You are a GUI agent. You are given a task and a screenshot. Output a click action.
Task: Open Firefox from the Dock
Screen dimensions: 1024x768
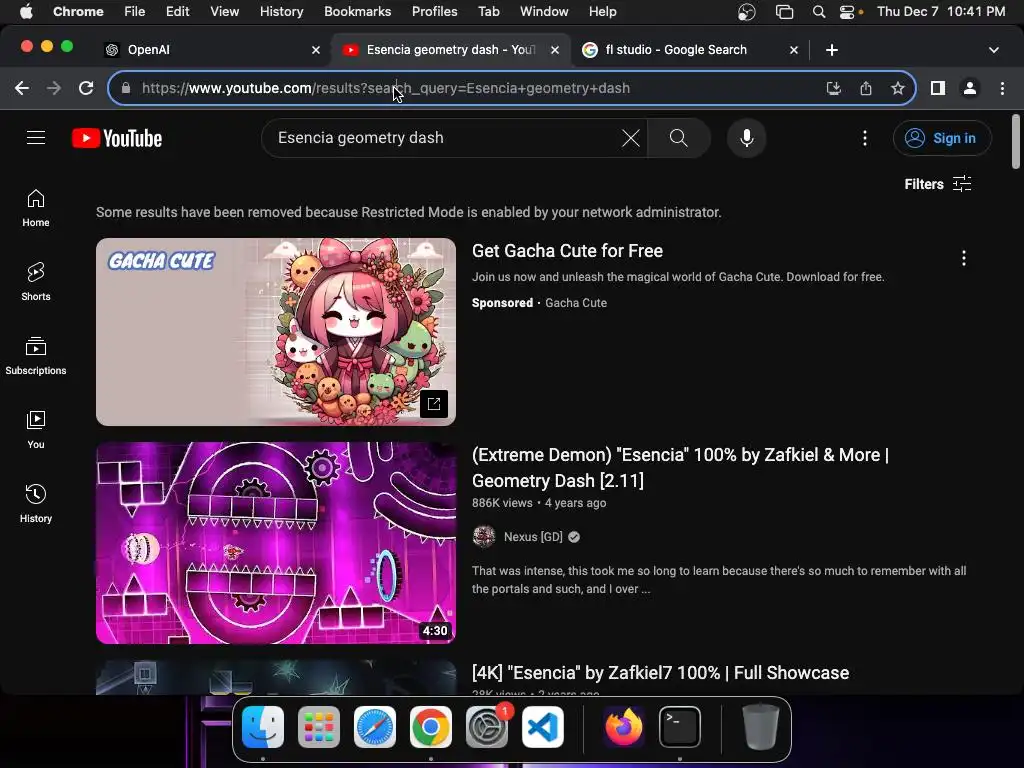coord(624,727)
